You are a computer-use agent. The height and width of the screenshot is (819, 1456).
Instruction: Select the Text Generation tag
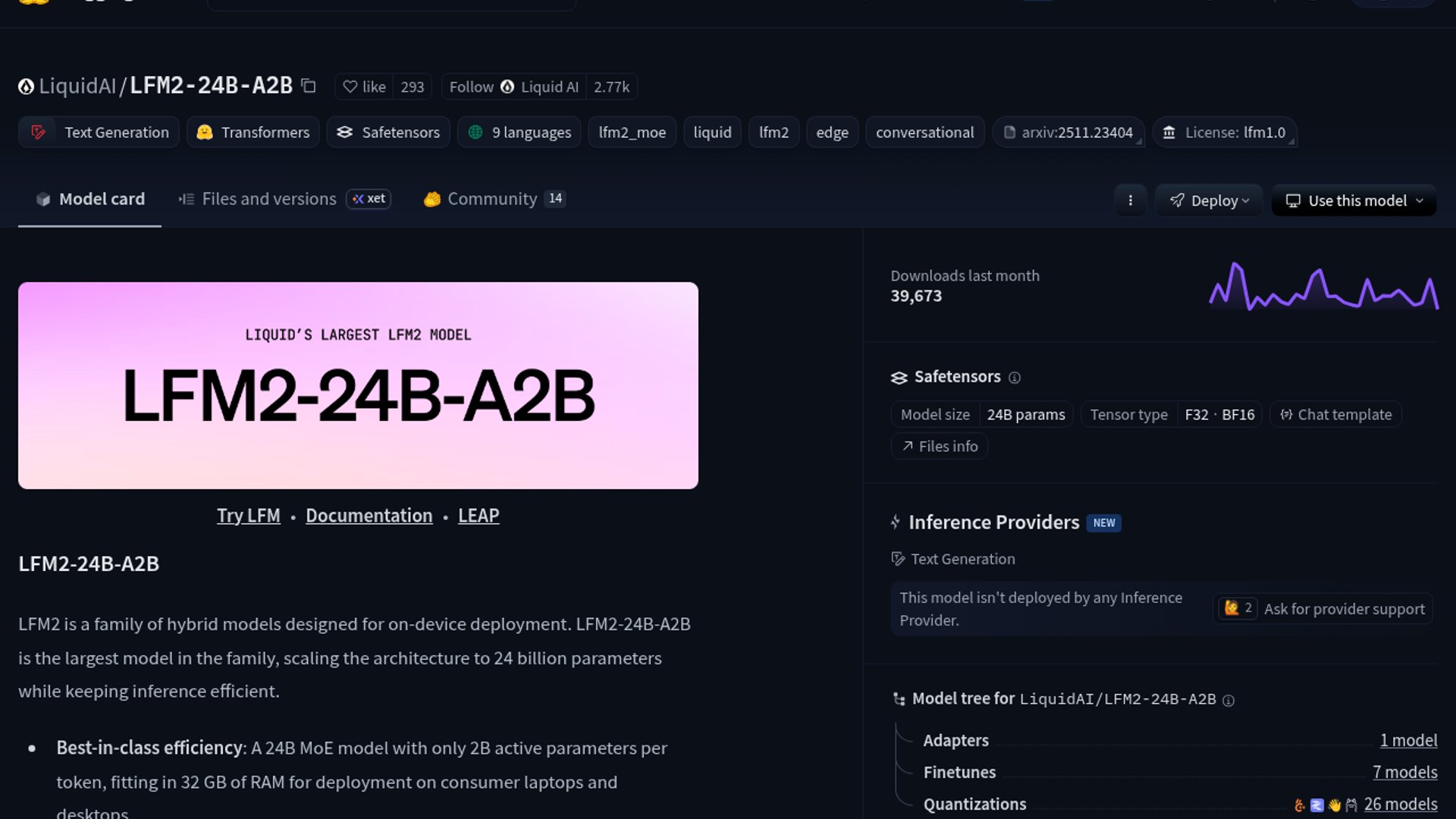coord(99,133)
